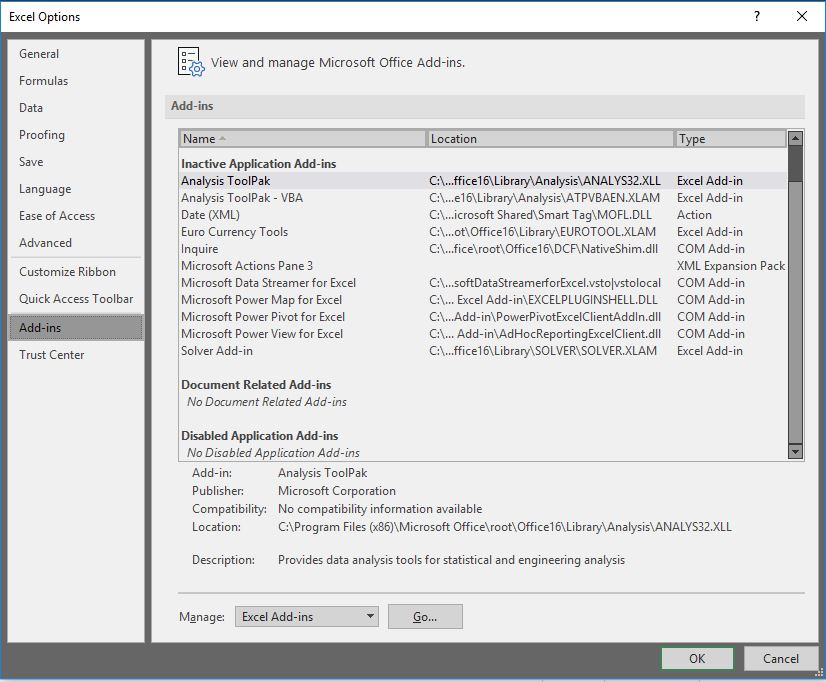
Task: Close the Excel Options dialog
Action: pyautogui.click(x=802, y=16)
